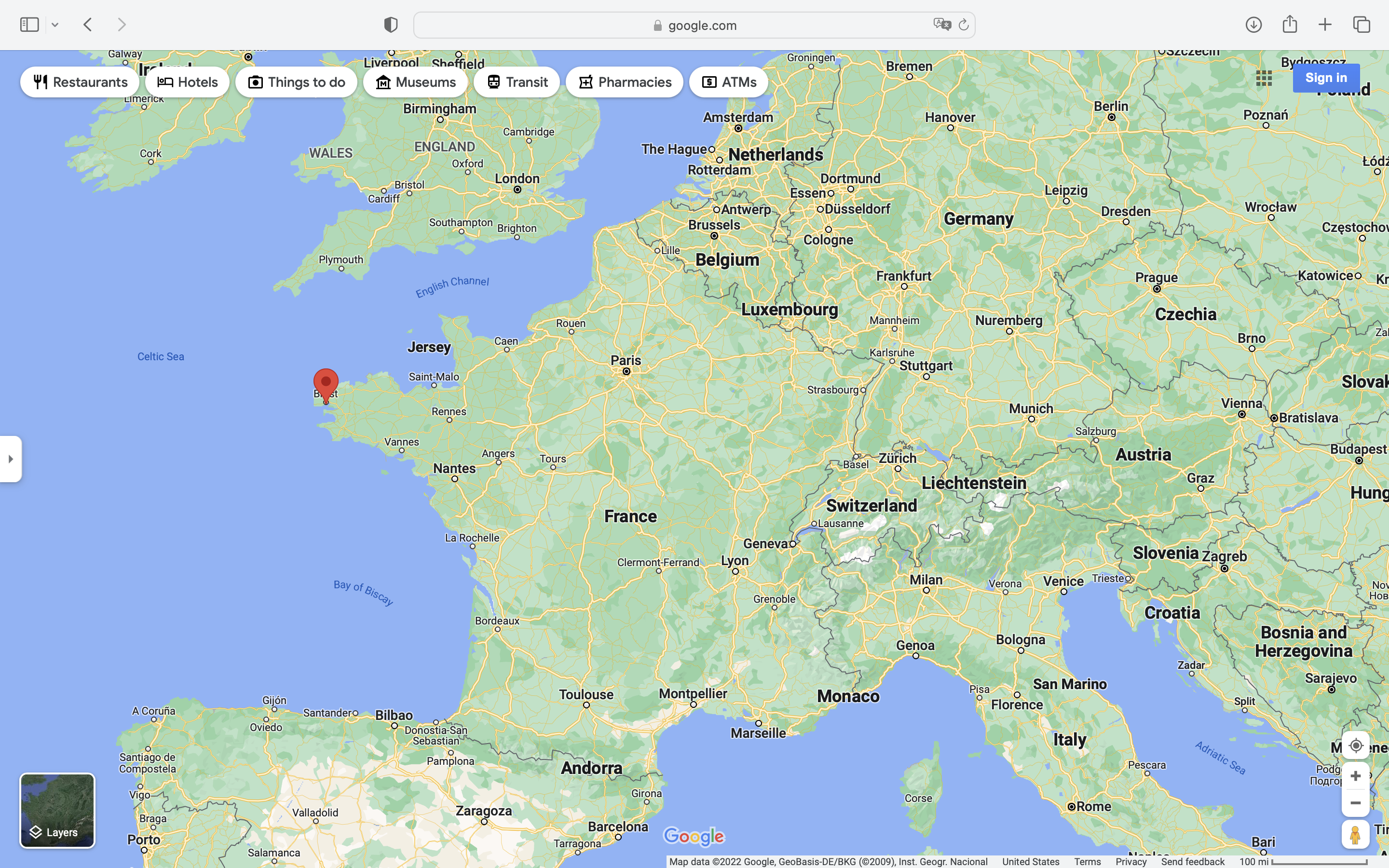This screenshot has width=1389, height=868.
Task: Toggle the Safari sidebar
Action: (29, 25)
